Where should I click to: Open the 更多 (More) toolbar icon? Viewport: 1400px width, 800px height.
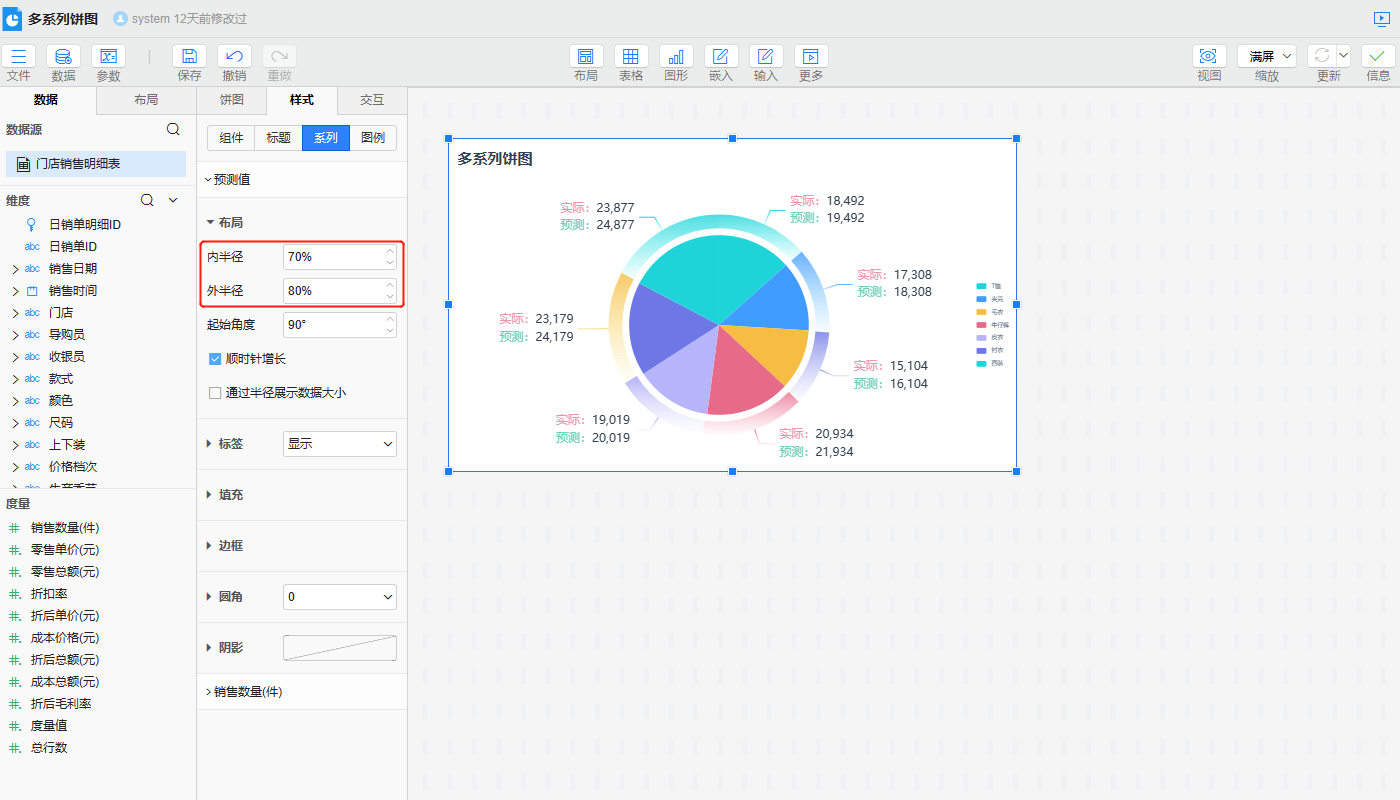pos(811,57)
